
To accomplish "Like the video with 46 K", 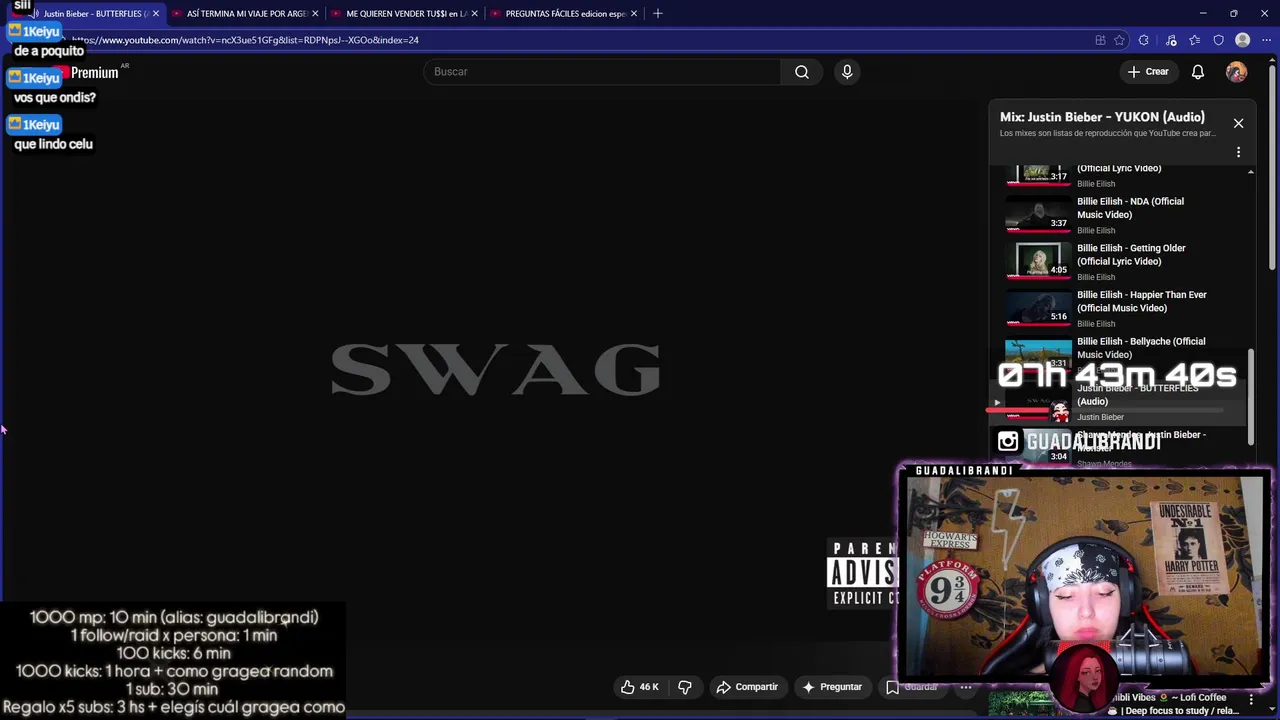I will [639, 687].
